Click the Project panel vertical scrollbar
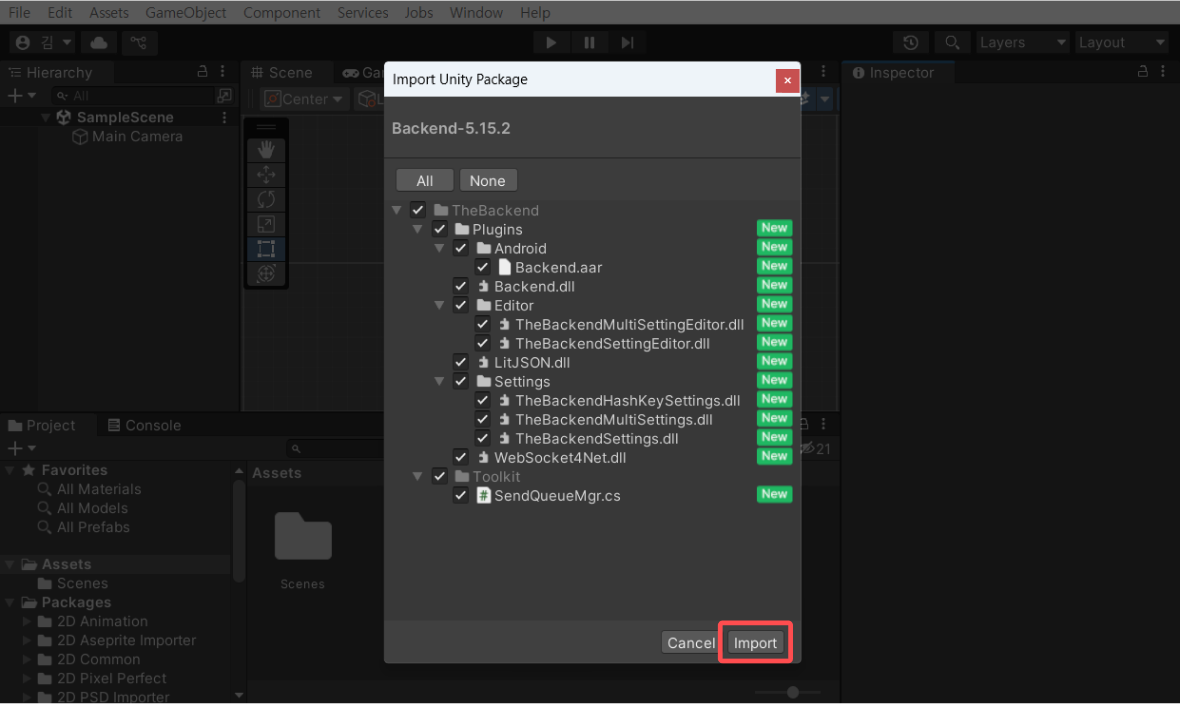Screen dimensions: 1180x704 pos(239,531)
